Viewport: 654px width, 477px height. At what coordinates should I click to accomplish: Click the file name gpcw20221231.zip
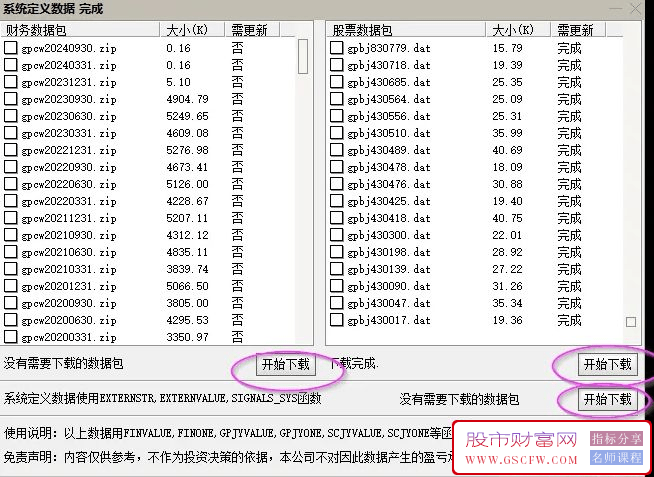click(x=69, y=150)
